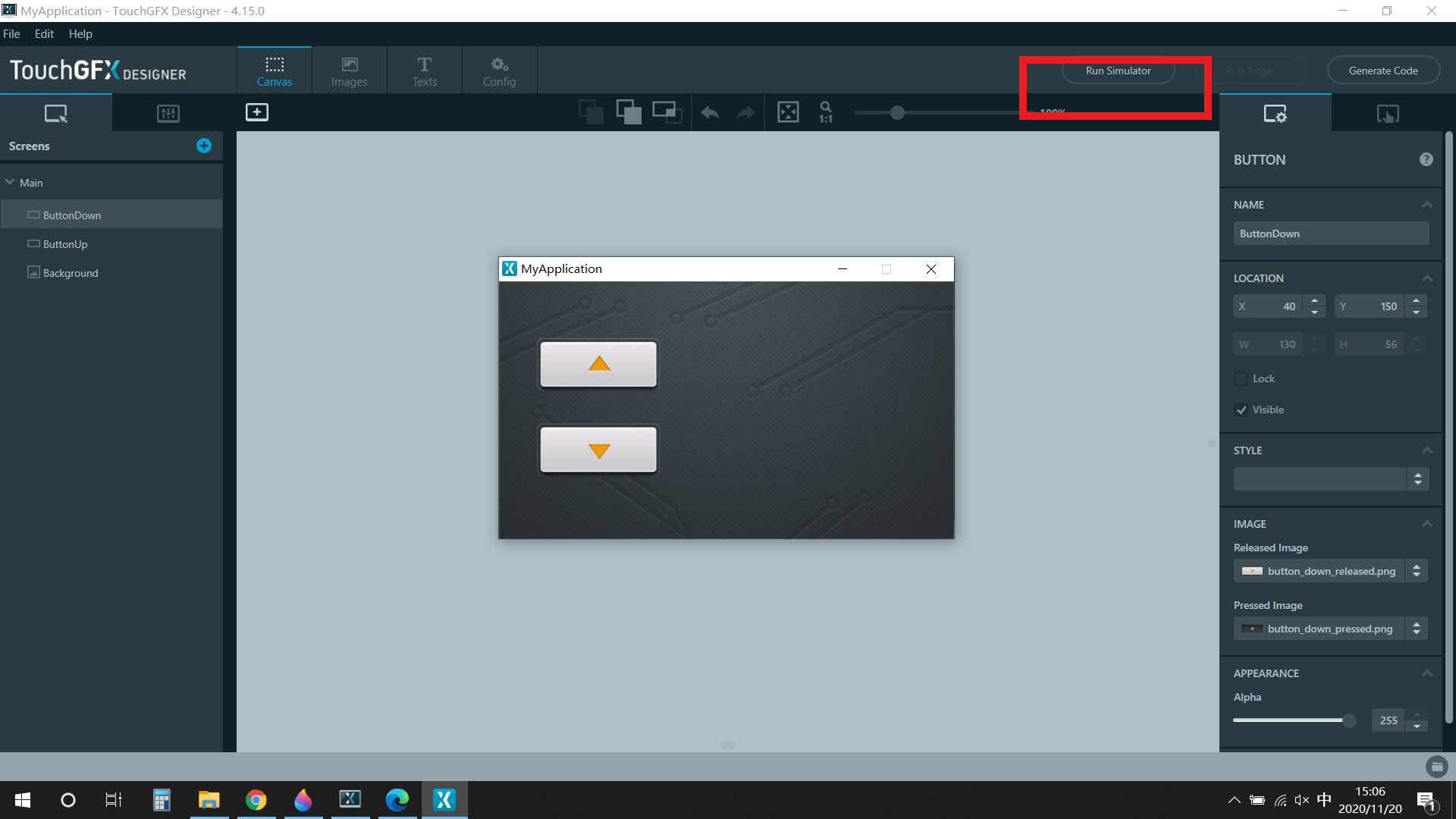Click the Generate Code button
Screen dimensions: 1456x819
click(1382, 71)
